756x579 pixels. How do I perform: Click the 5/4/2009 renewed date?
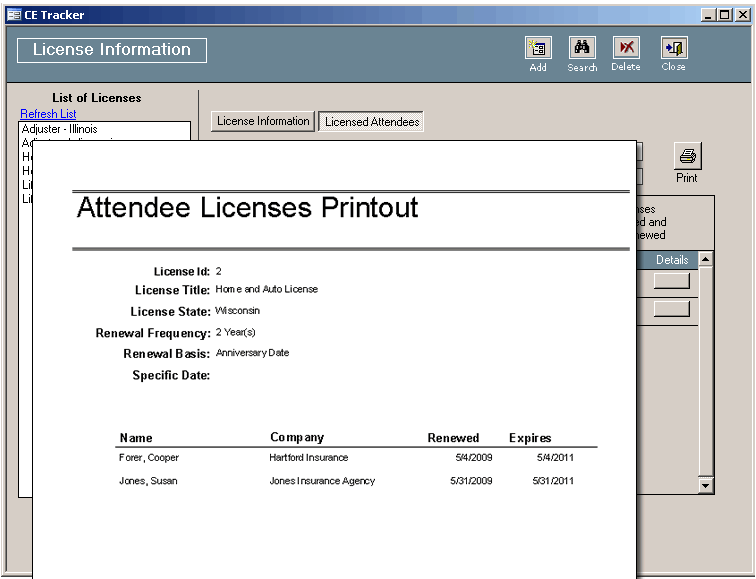[x=474, y=458]
